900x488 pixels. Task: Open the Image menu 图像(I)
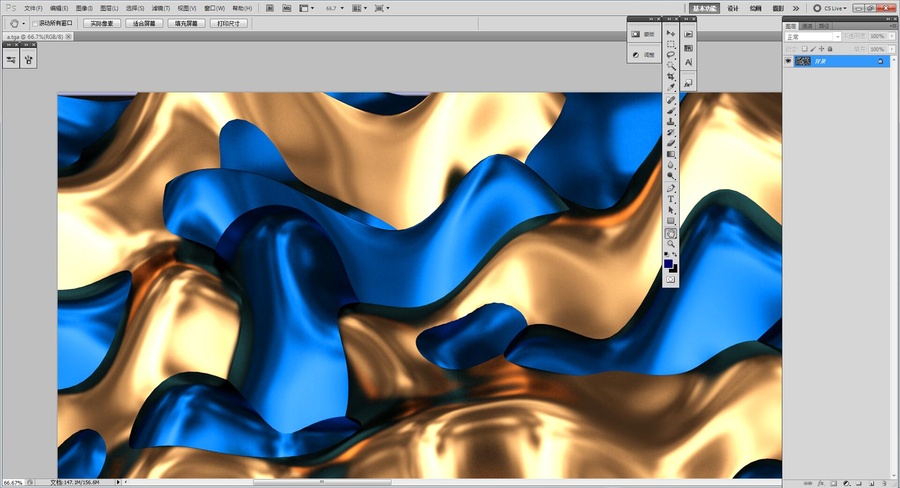click(x=84, y=8)
